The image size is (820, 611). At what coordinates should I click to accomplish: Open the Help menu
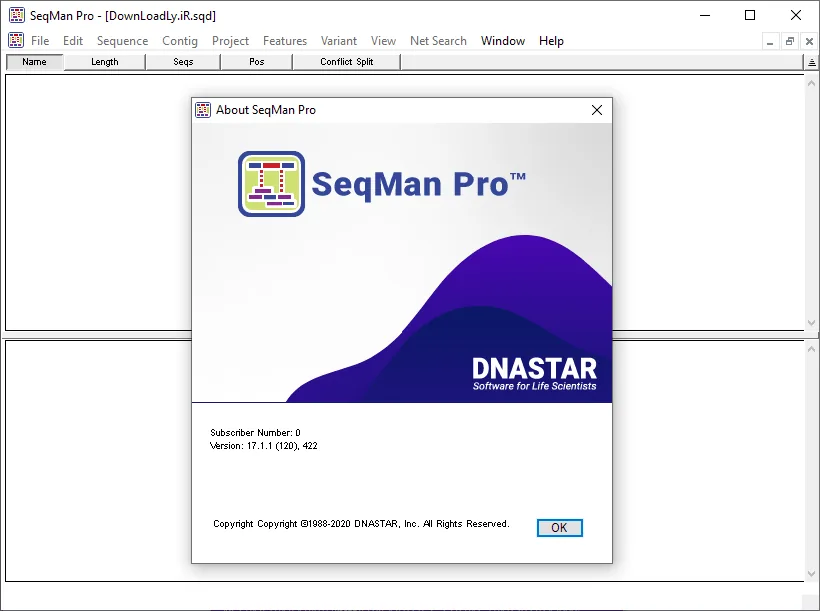pyautogui.click(x=551, y=41)
